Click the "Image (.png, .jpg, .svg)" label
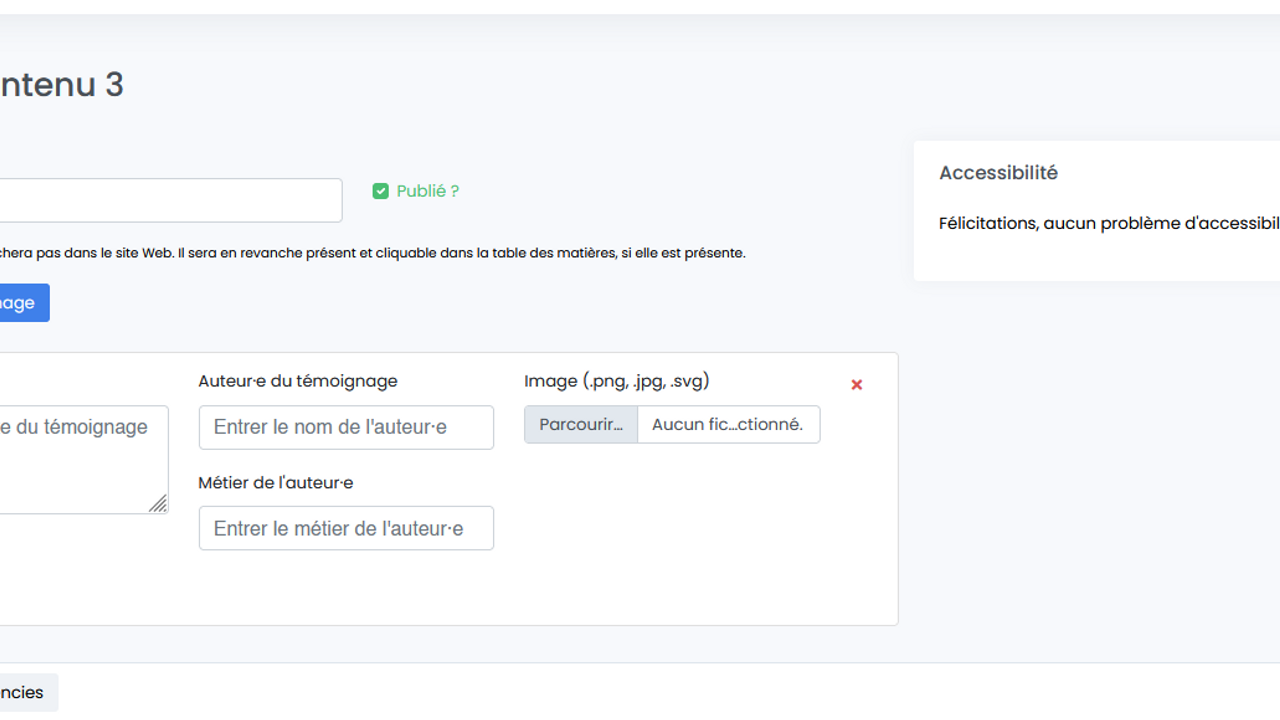Viewport: 1280px width, 720px height. point(617,381)
